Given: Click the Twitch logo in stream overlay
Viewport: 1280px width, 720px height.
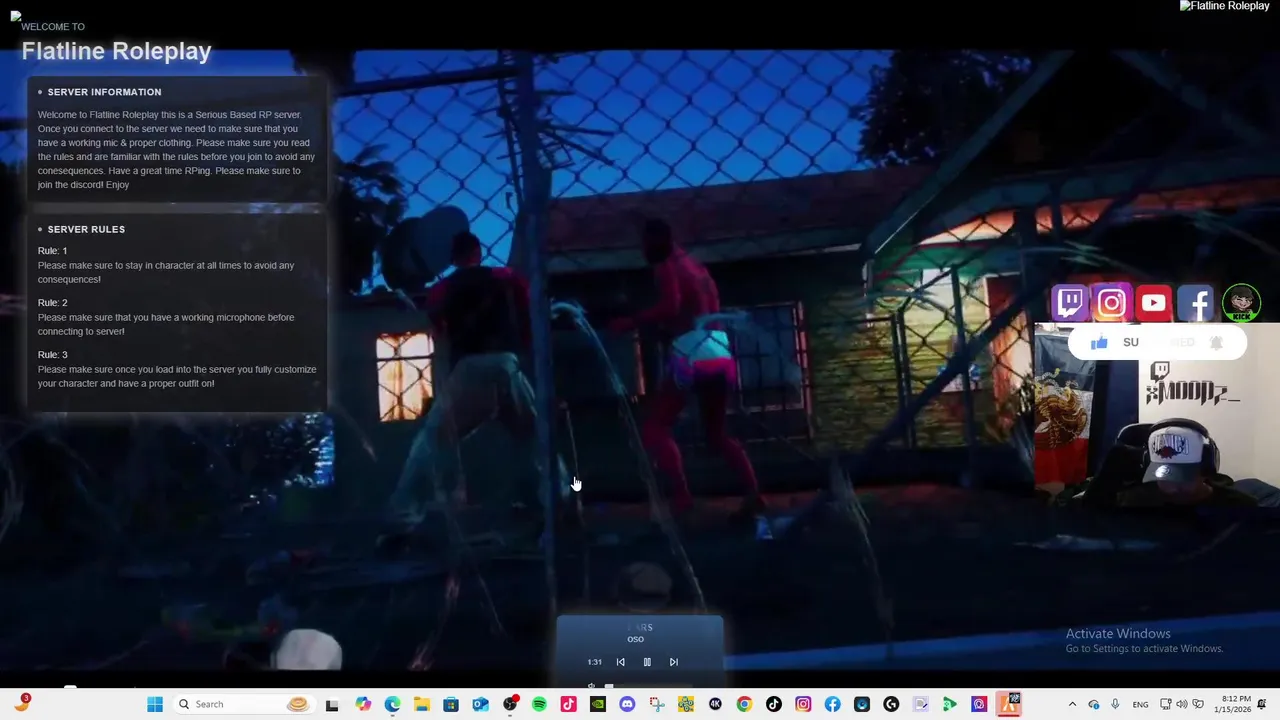Looking at the screenshot, I should 1070,302.
